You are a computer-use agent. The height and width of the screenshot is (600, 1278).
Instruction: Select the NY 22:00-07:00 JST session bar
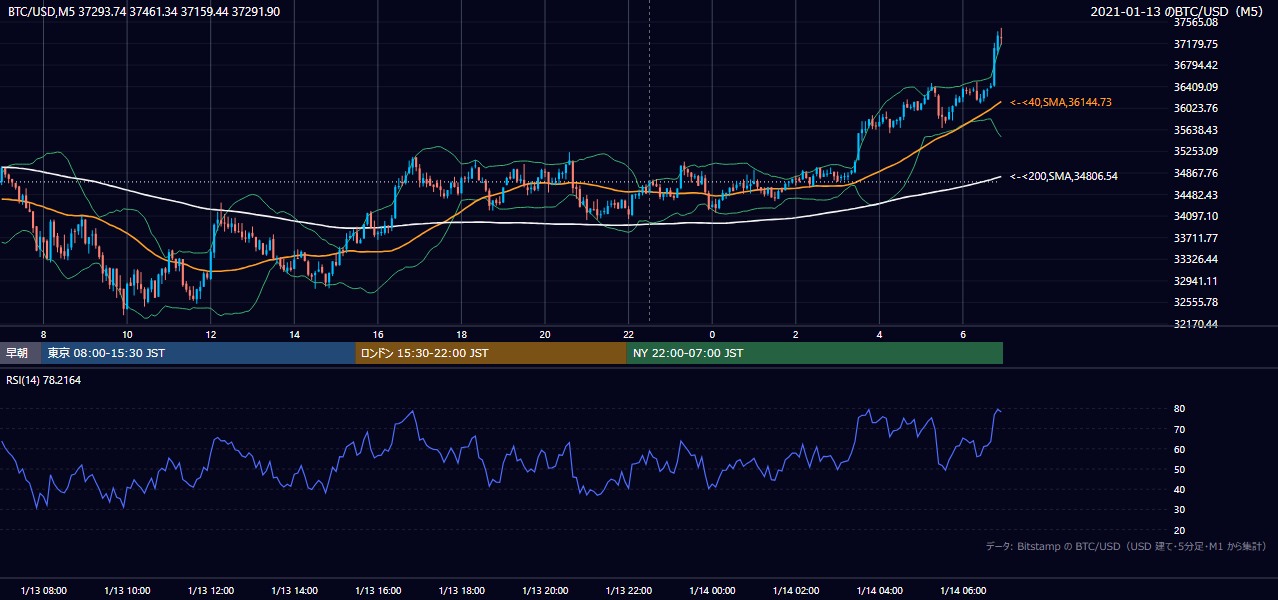(815, 353)
